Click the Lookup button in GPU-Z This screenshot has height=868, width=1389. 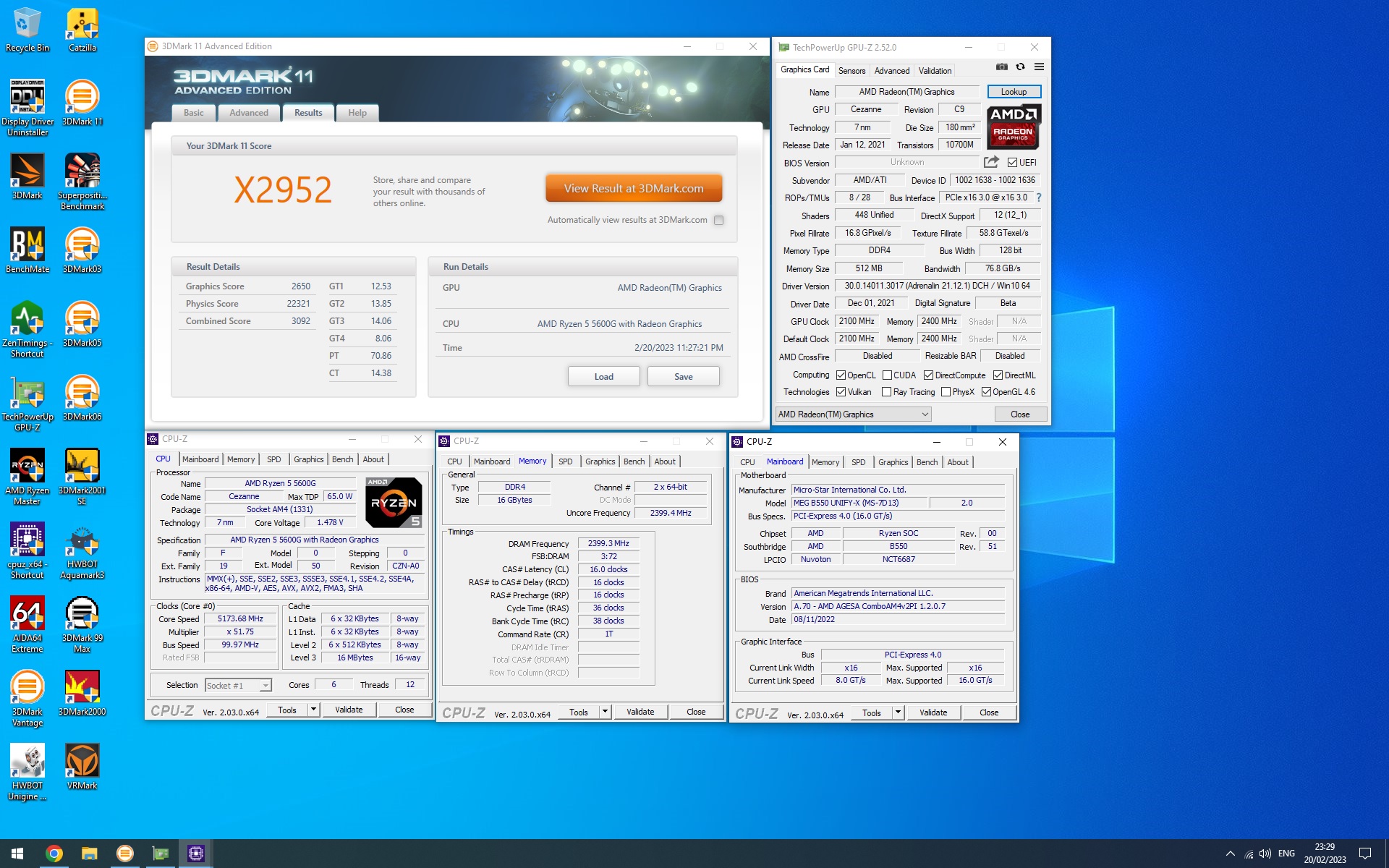tap(1014, 92)
